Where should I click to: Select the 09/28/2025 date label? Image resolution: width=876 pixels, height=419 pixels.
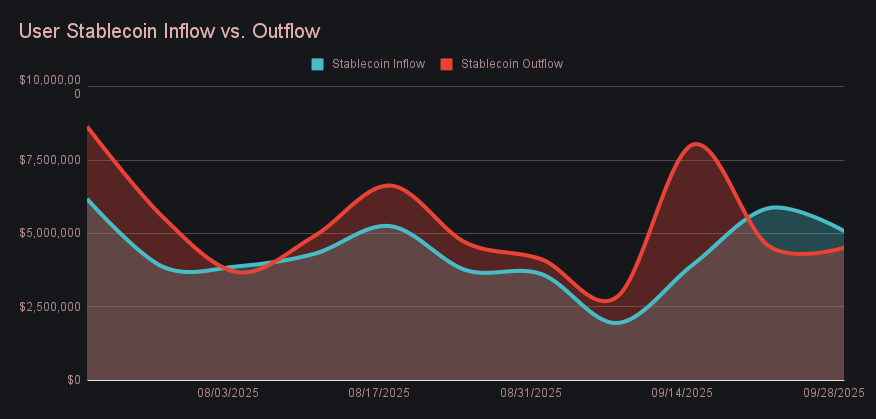click(833, 394)
